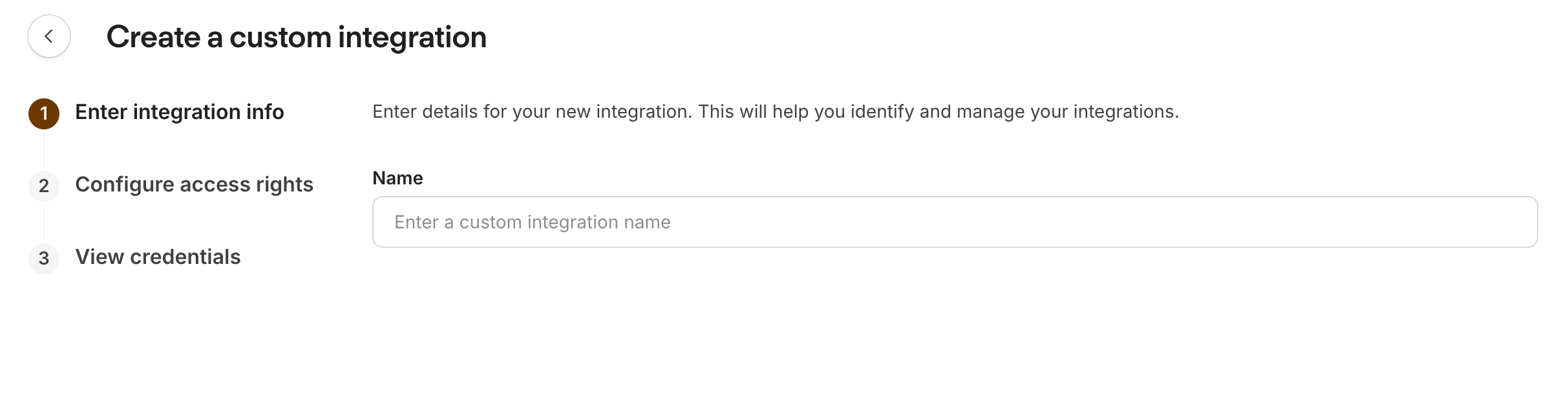Viewport: 1568px width, 405px height.
Task: Open the View credentials step
Action: click(x=158, y=257)
